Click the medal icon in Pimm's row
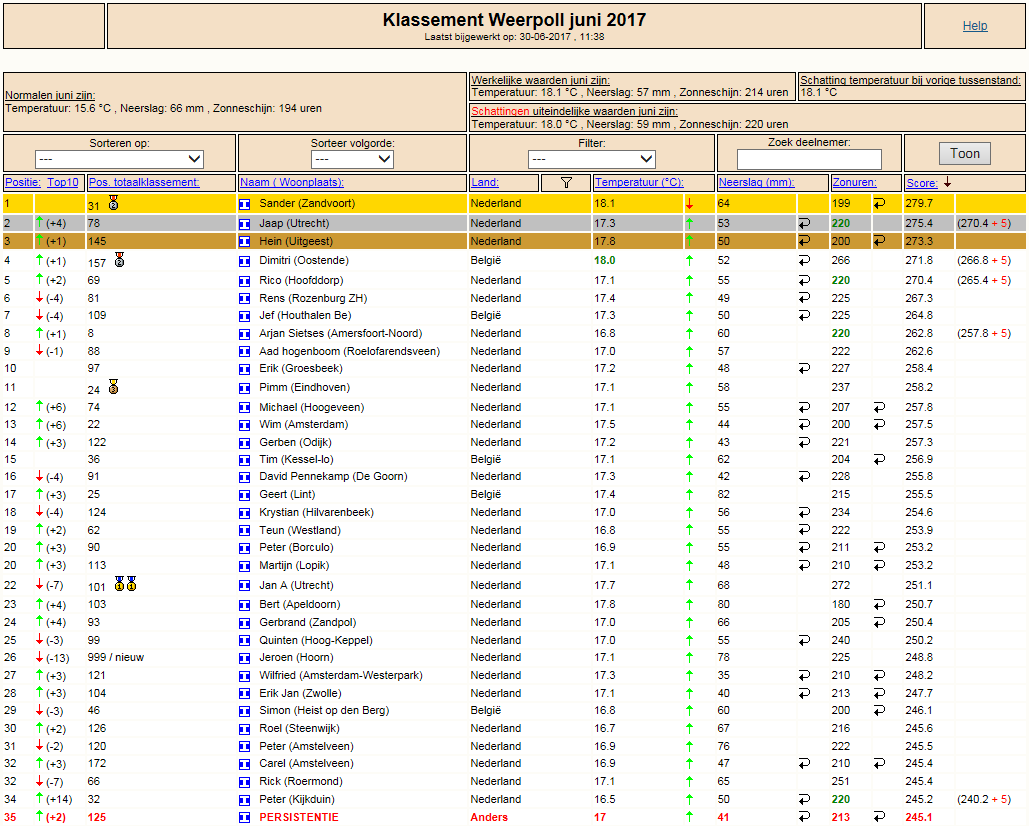The width and height of the screenshot is (1029, 826). click(114, 386)
